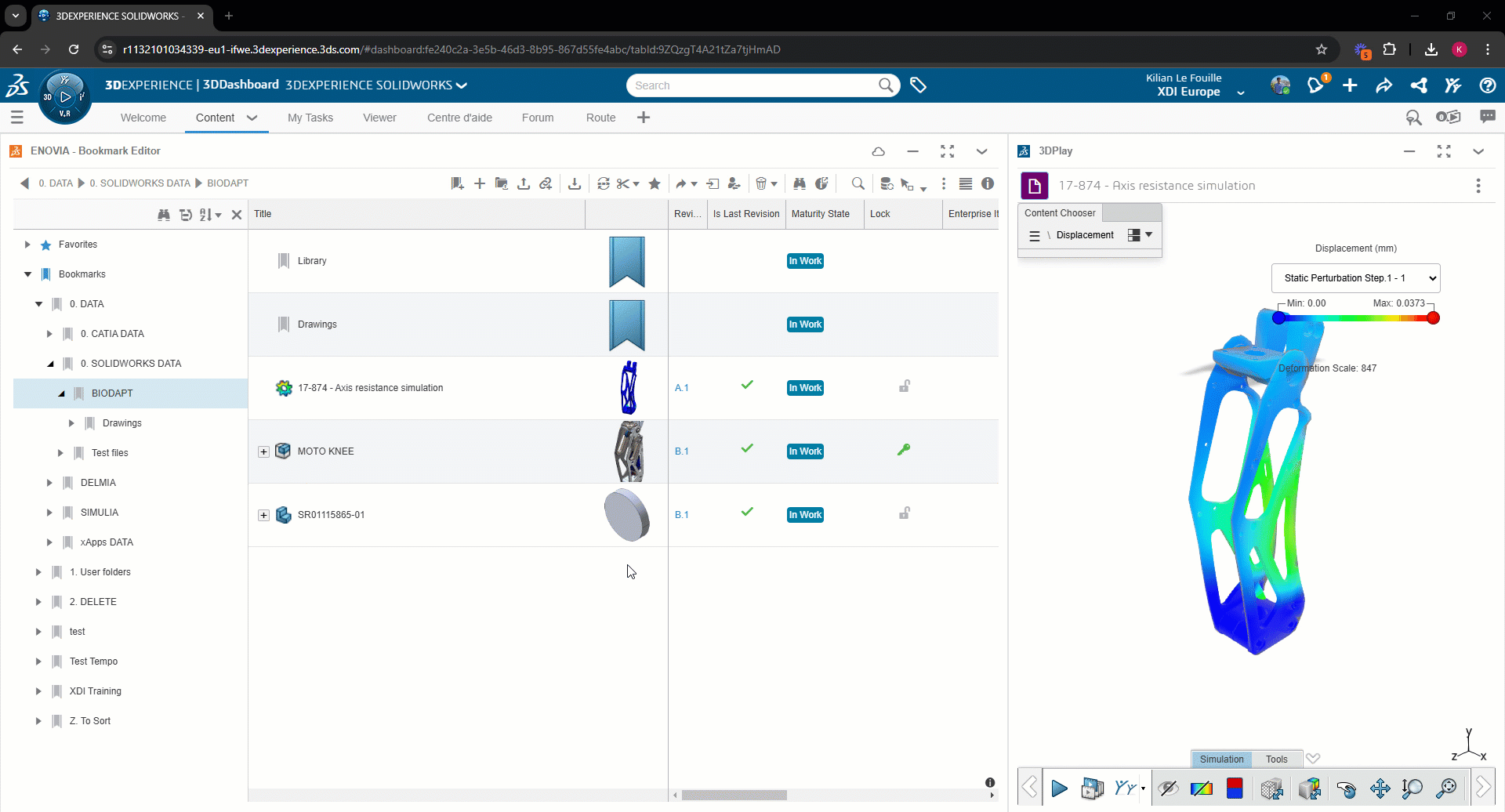The width and height of the screenshot is (1505, 812).
Task: Collapse the 0. SOLIDWORKS DATA tree node
Action: (x=49, y=363)
